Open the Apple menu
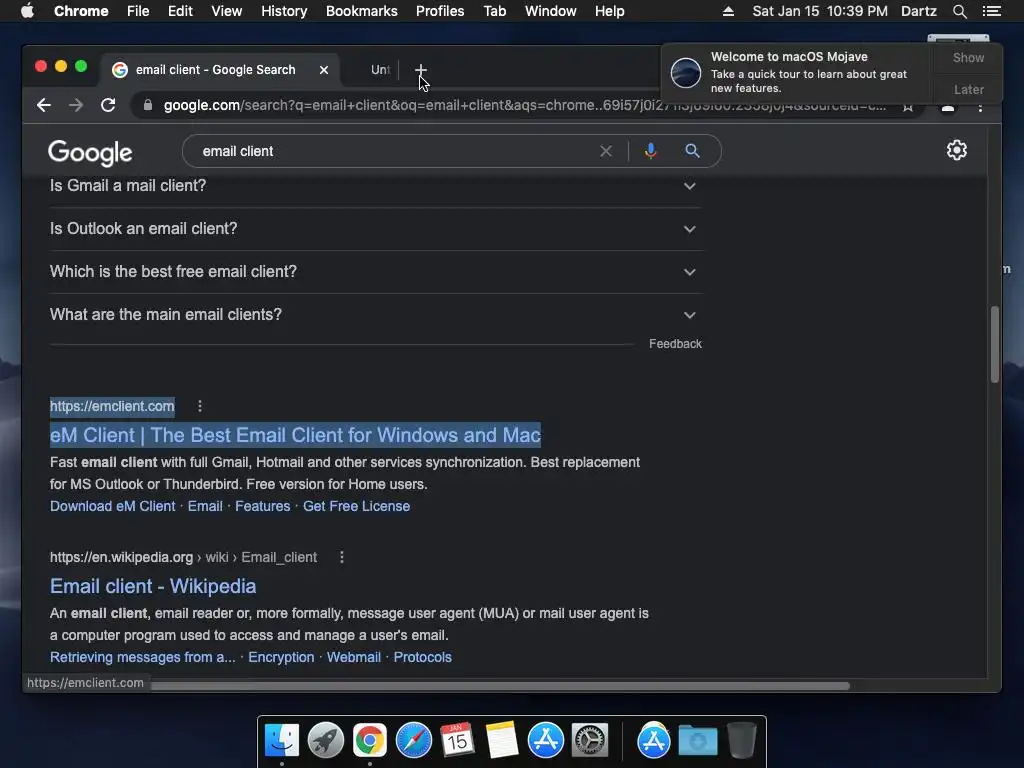This screenshot has width=1024, height=768. click(x=27, y=11)
